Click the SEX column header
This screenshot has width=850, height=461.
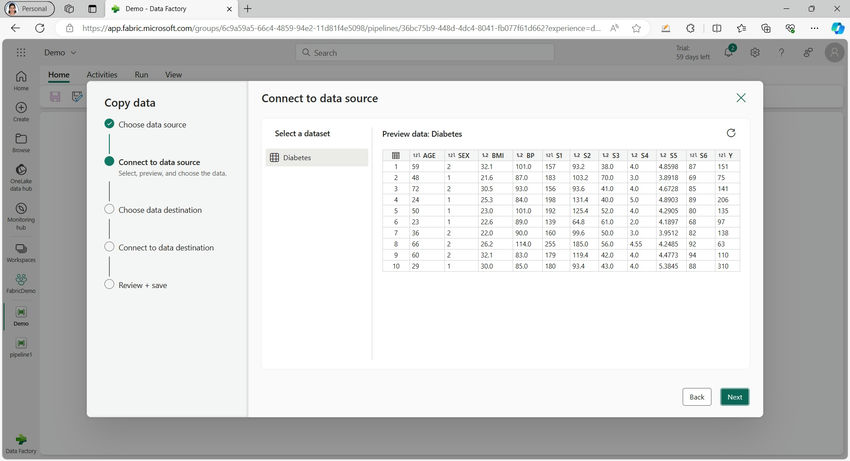[x=461, y=155]
